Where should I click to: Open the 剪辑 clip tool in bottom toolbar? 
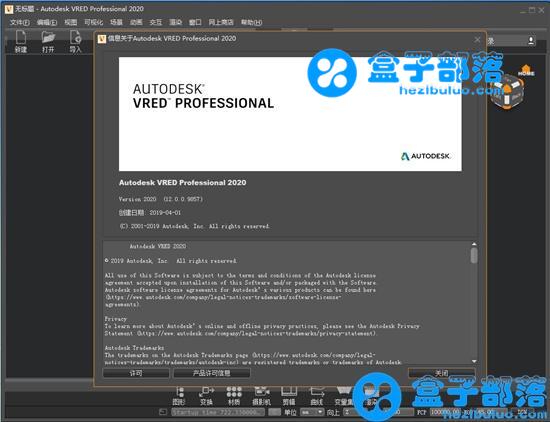coord(289,396)
